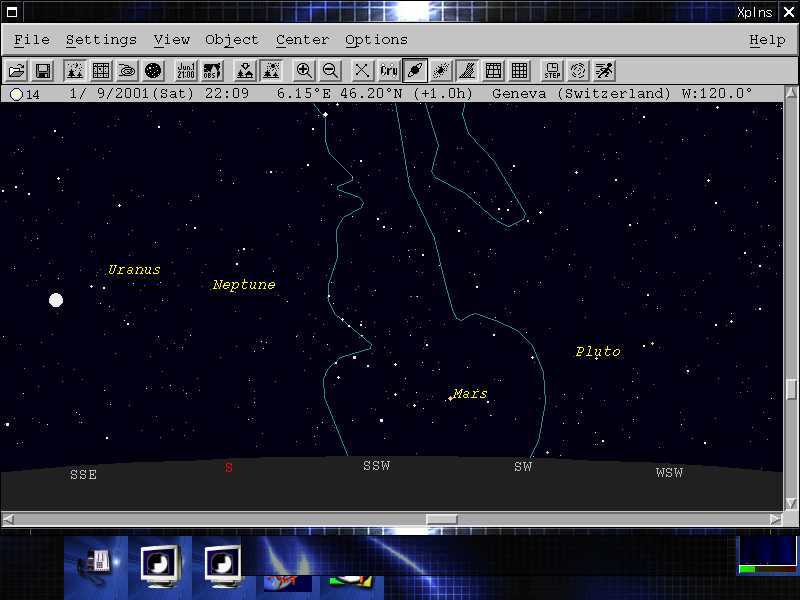Click the OBS observation site icon

coord(211,71)
